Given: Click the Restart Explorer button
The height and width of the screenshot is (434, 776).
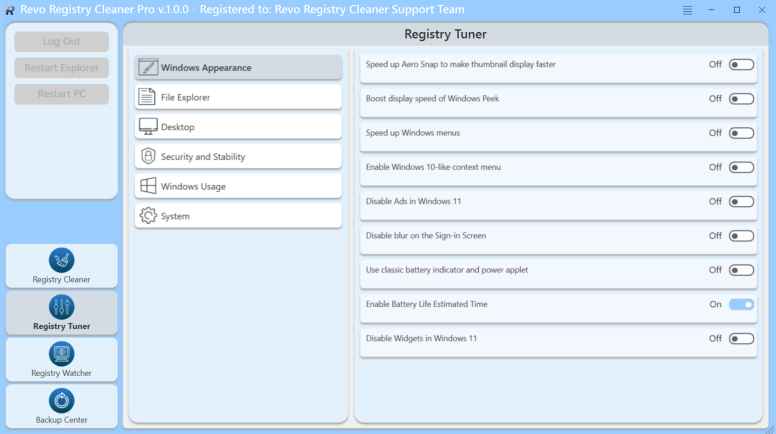Looking at the screenshot, I should [x=61, y=68].
